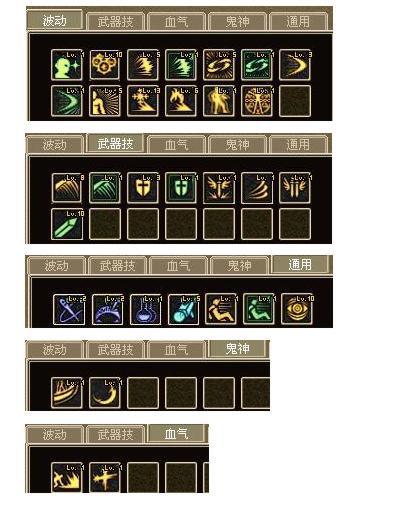Viewport: 402px width, 513px height.
Task: Select the golden eye Lv.10 skill
Action: (297, 309)
